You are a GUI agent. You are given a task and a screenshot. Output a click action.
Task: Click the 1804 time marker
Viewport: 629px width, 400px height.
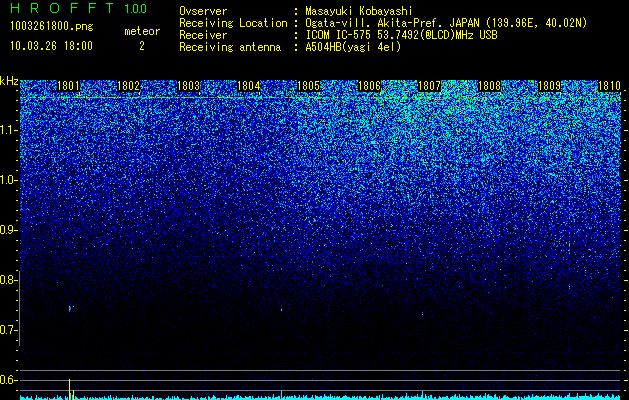click(249, 86)
